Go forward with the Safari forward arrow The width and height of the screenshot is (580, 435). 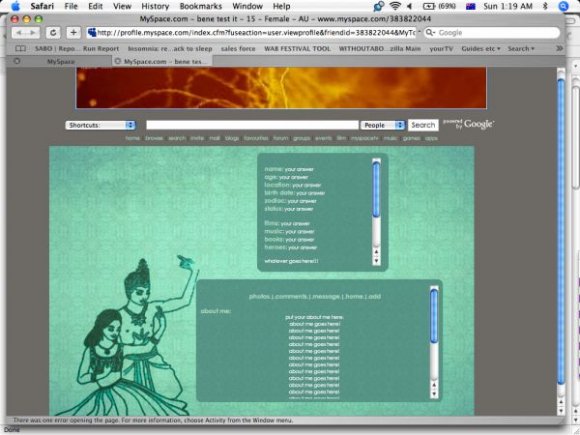(33, 33)
